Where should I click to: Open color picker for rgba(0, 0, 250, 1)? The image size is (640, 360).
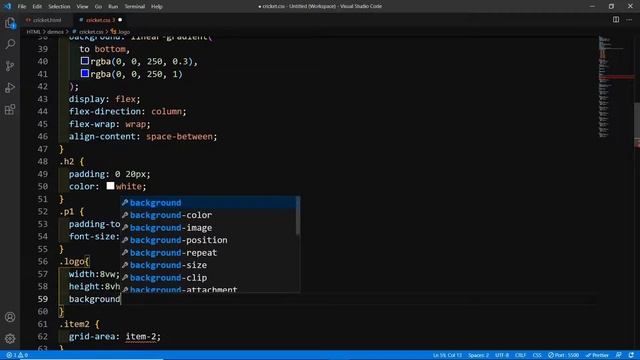[85, 73]
